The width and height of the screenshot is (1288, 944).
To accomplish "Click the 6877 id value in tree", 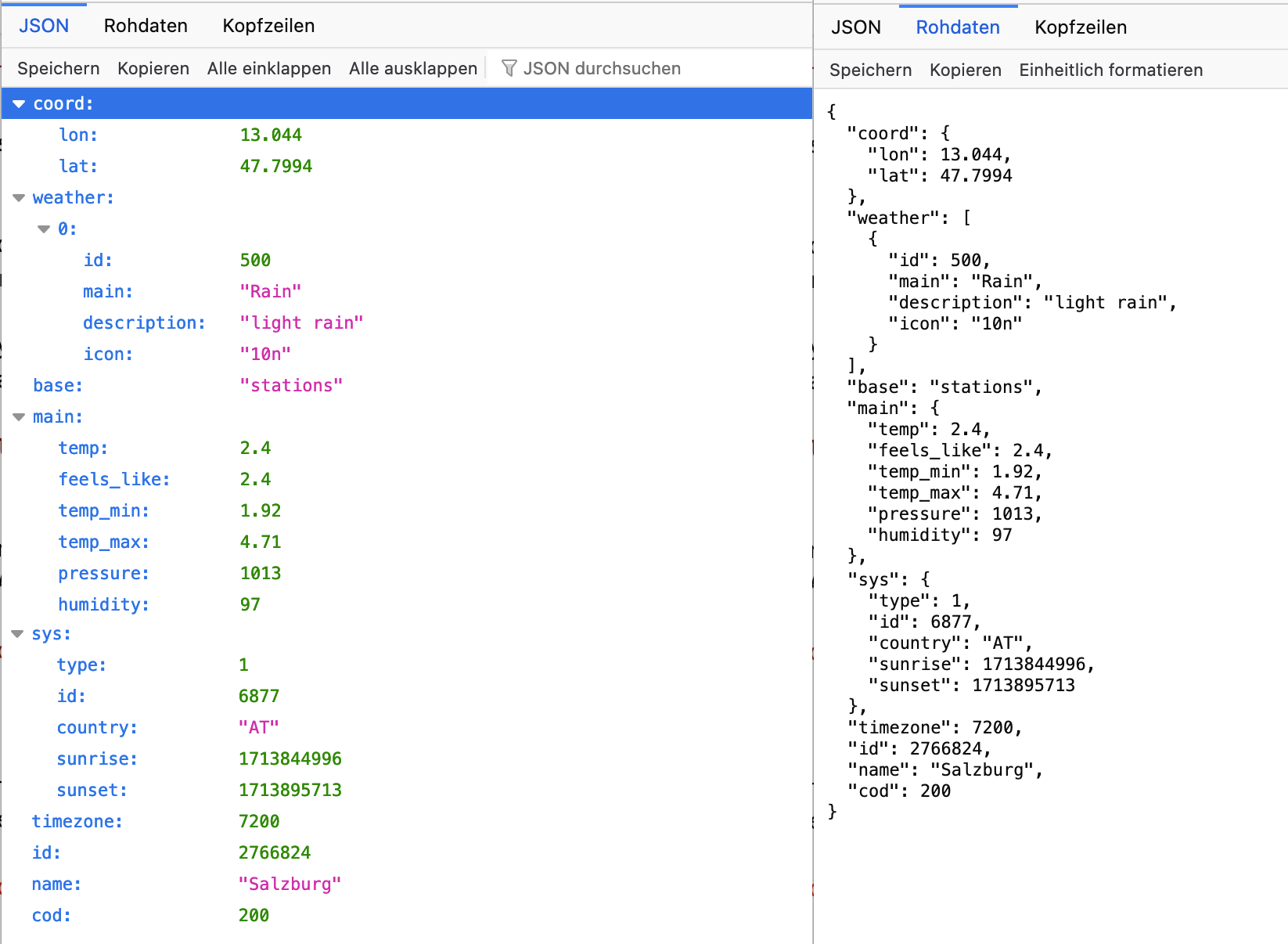I will (x=259, y=697).
